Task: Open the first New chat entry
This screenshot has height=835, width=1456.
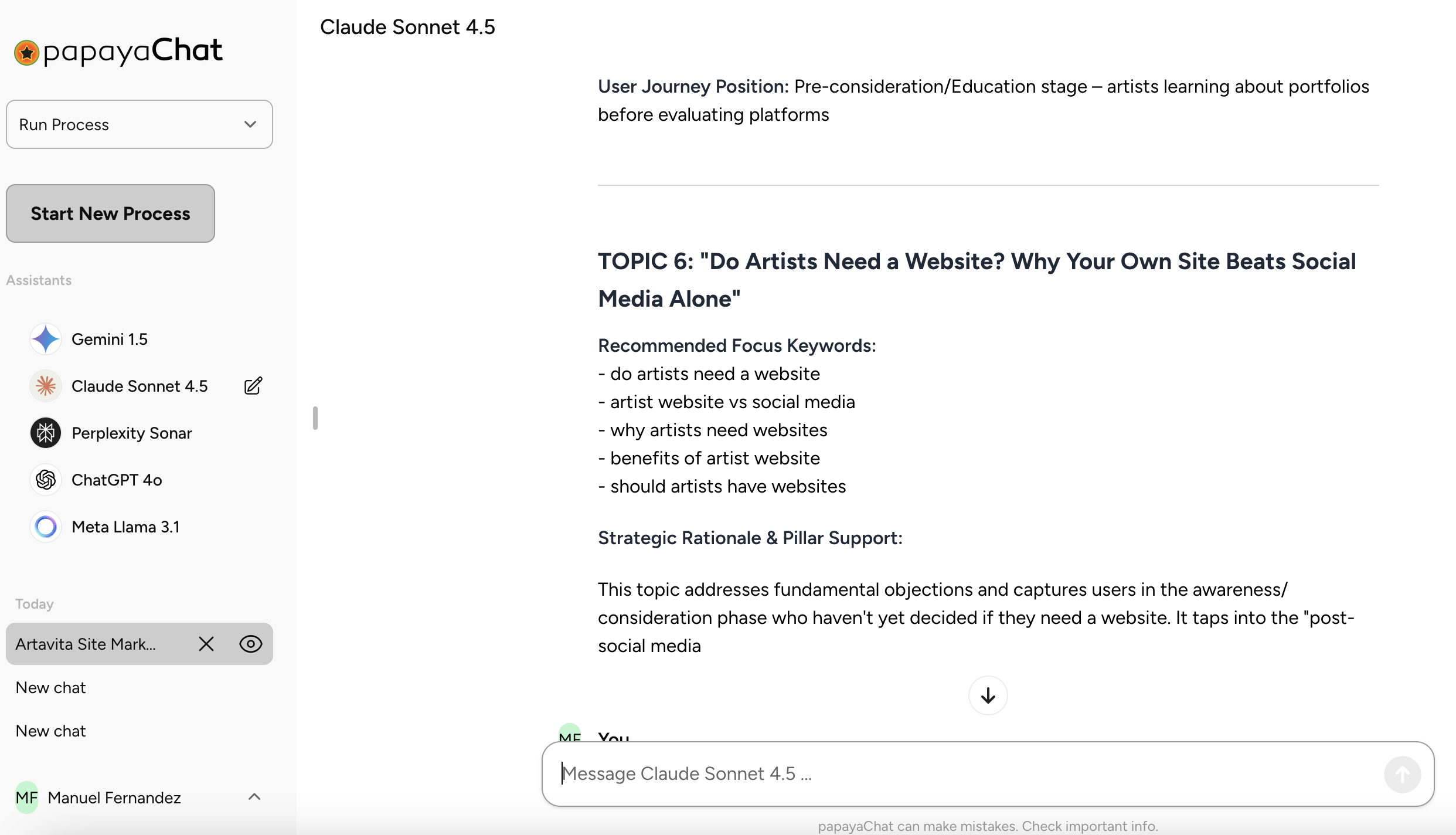Action: coord(51,687)
